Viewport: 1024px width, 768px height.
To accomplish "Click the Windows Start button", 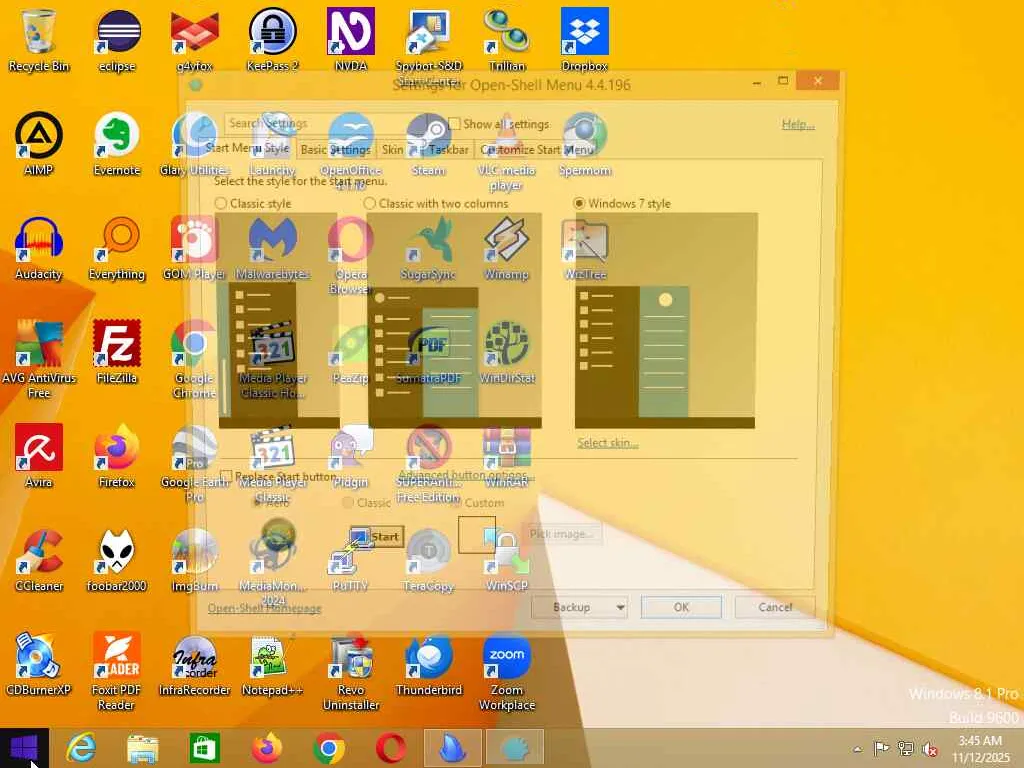I will [24, 748].
